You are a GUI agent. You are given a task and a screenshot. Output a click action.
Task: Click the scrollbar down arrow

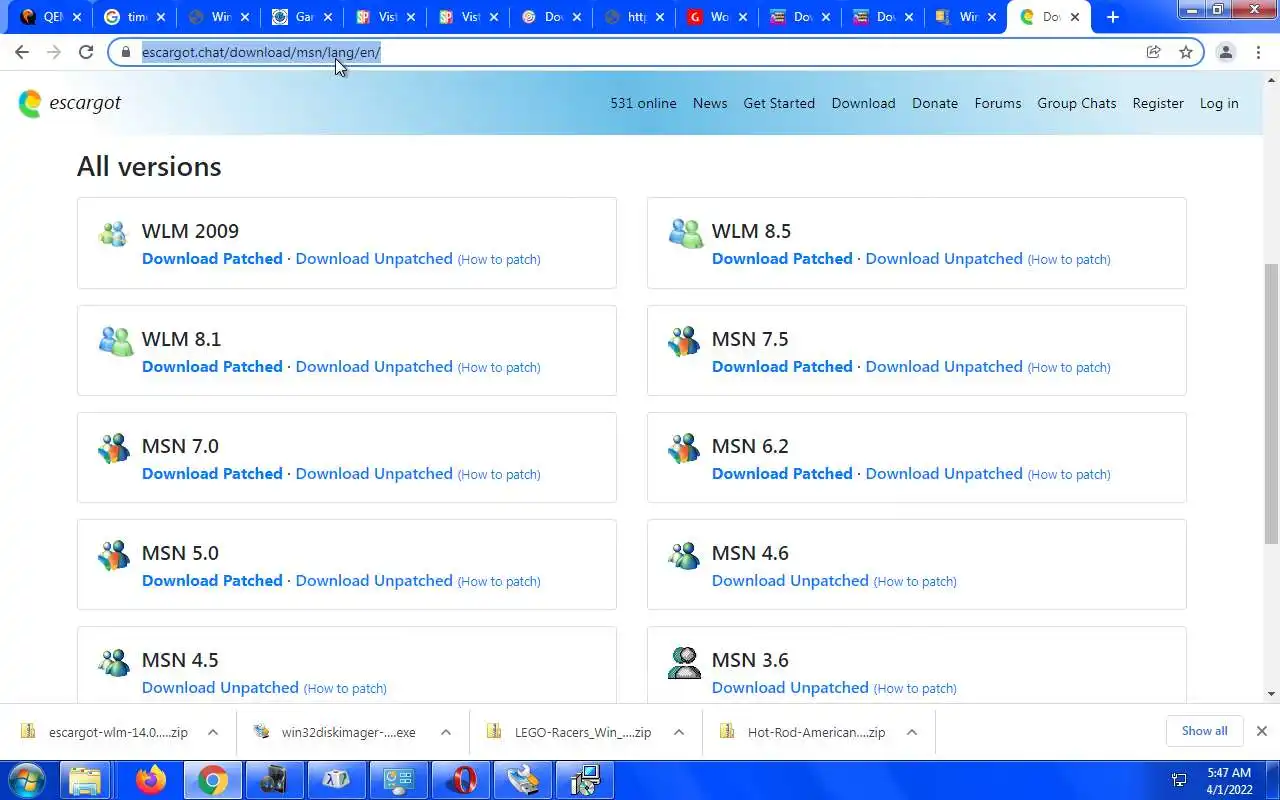[x=1271, y=693]
